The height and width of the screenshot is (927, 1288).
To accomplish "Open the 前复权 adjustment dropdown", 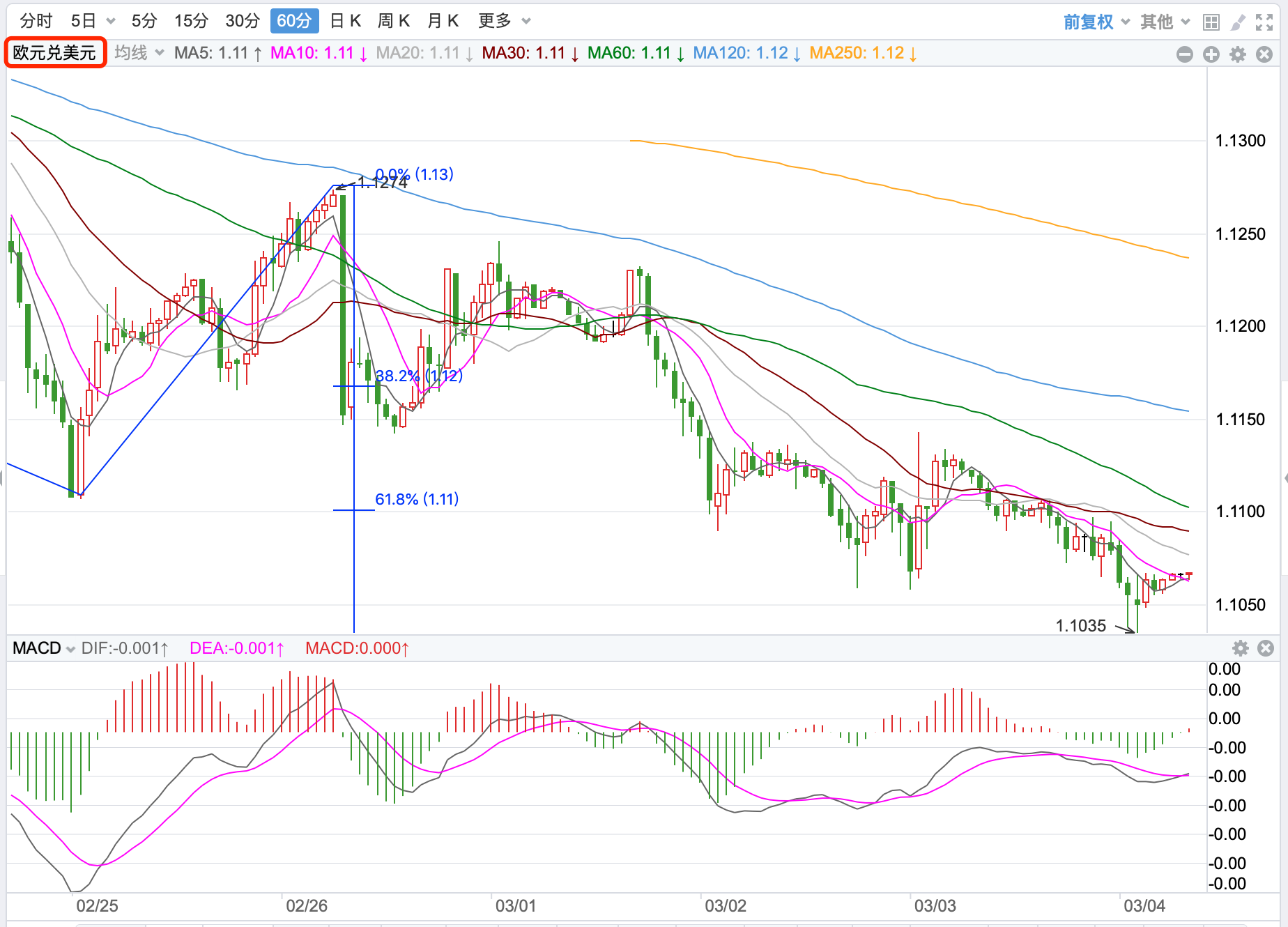I will tap(1096, 22).
